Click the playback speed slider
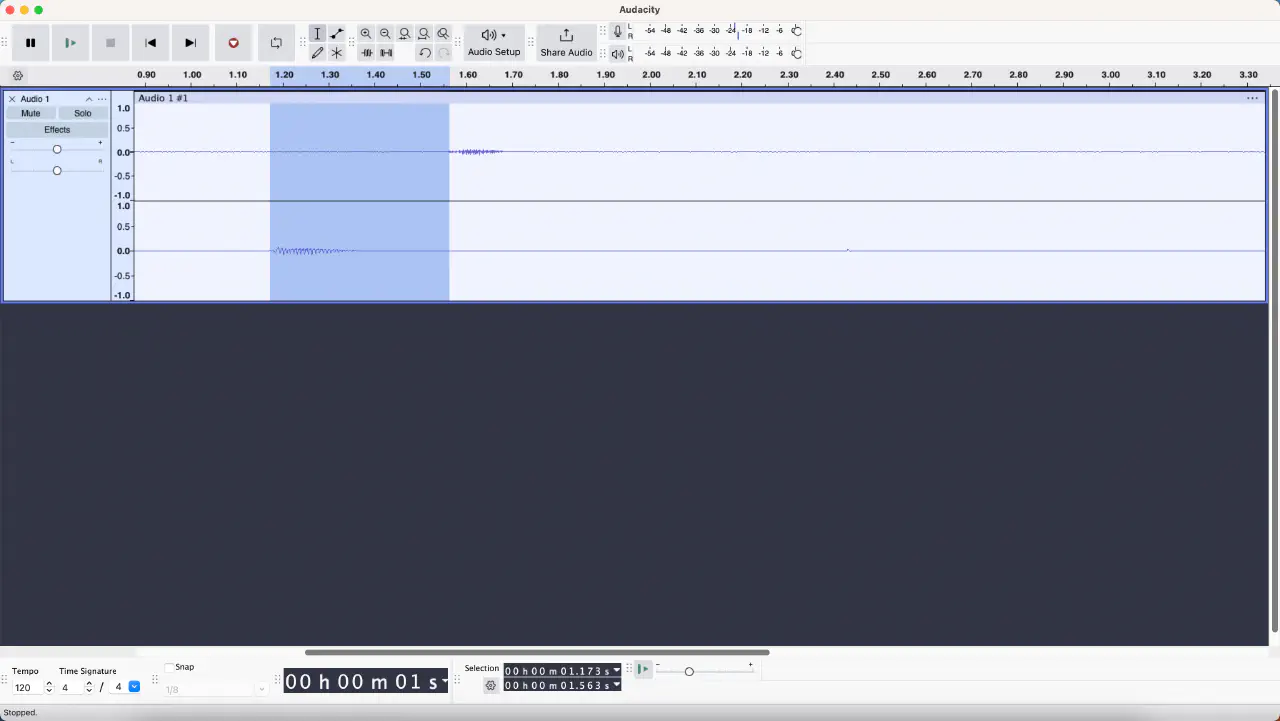 click(689, 671)
